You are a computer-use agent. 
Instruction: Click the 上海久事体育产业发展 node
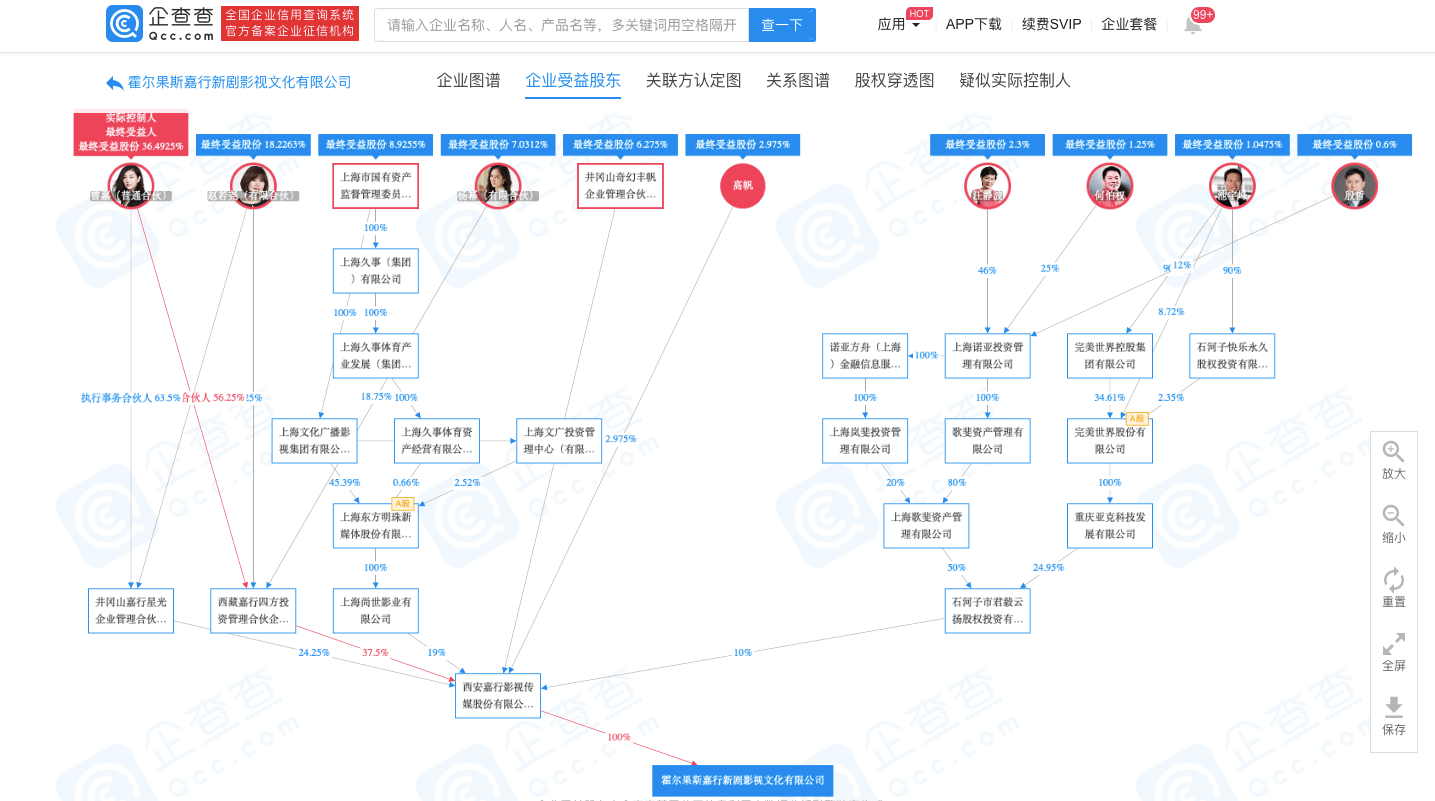click(376, 356)
